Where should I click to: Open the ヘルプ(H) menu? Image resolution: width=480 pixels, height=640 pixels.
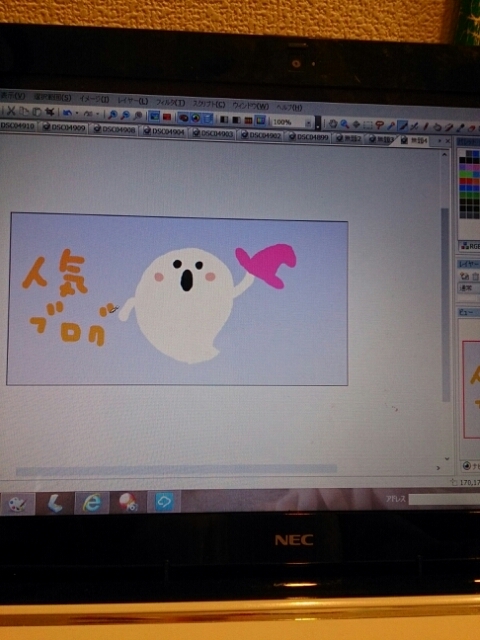coord(289,107)
